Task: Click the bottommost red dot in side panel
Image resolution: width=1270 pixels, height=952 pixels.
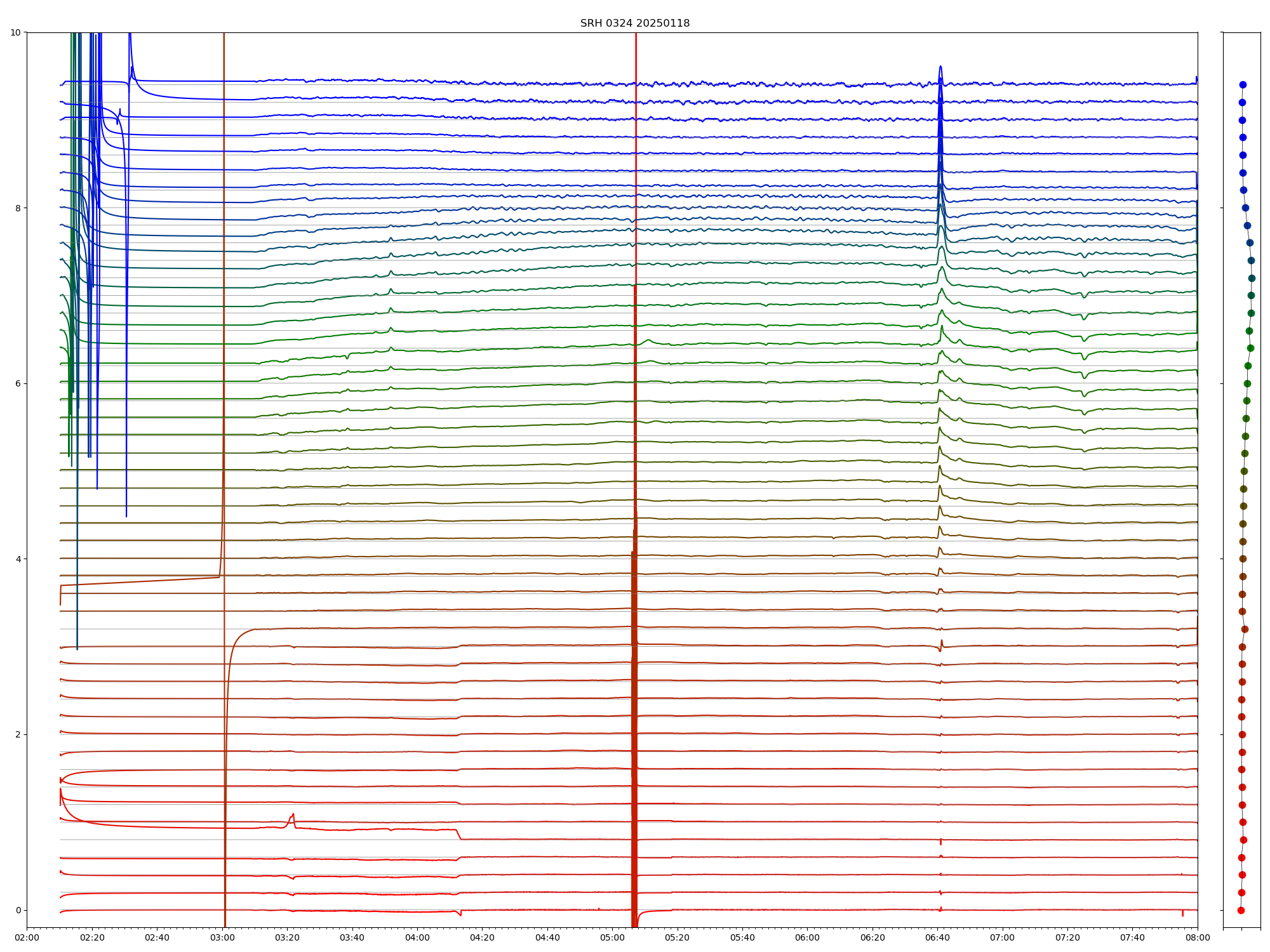Action: click(1241, 910)
